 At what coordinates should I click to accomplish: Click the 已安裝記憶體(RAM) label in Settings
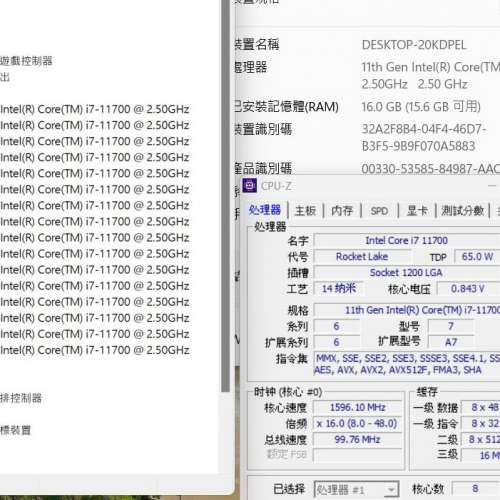pos(287,107)
